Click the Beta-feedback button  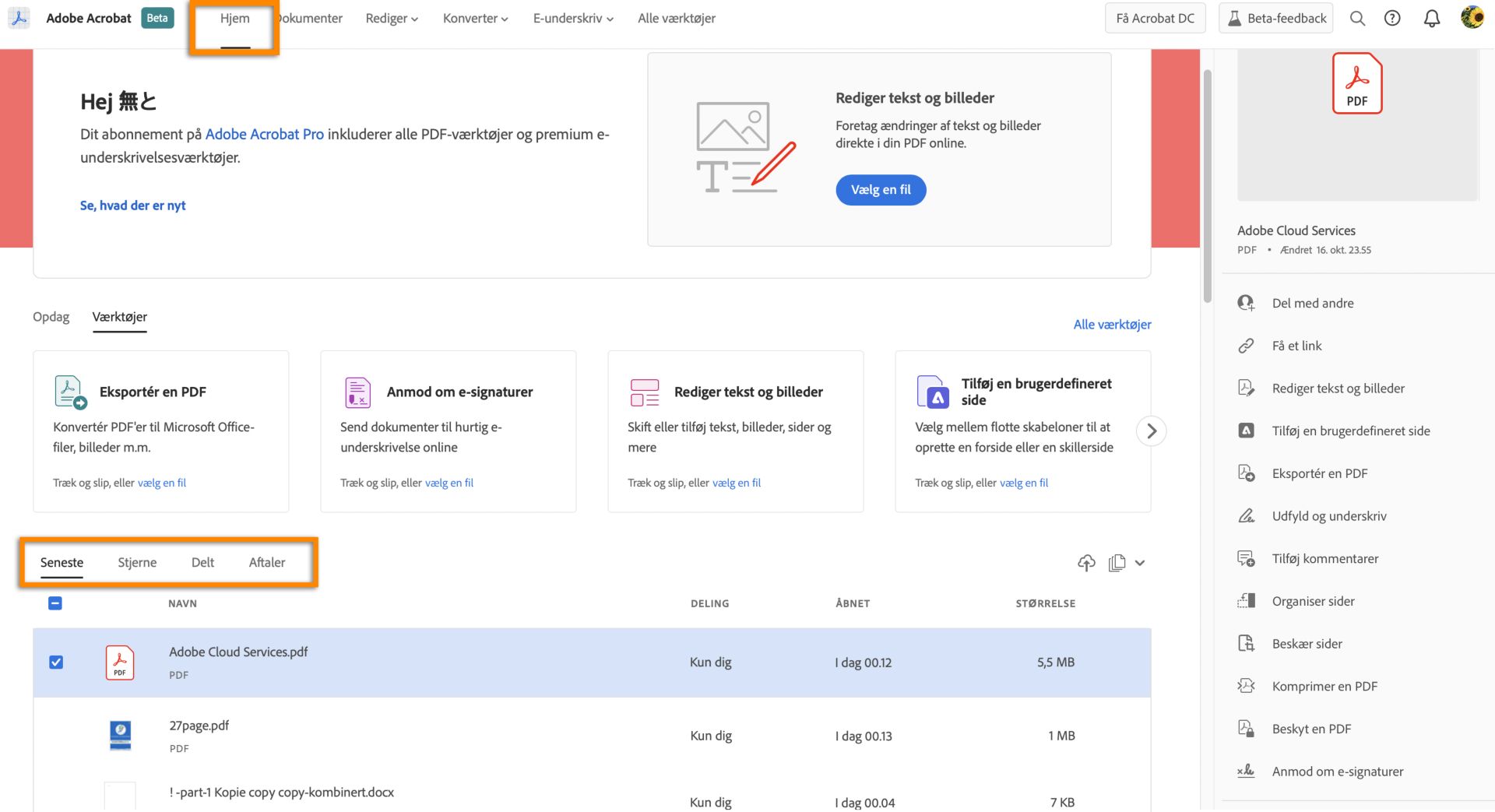(x=1275, y=18)
